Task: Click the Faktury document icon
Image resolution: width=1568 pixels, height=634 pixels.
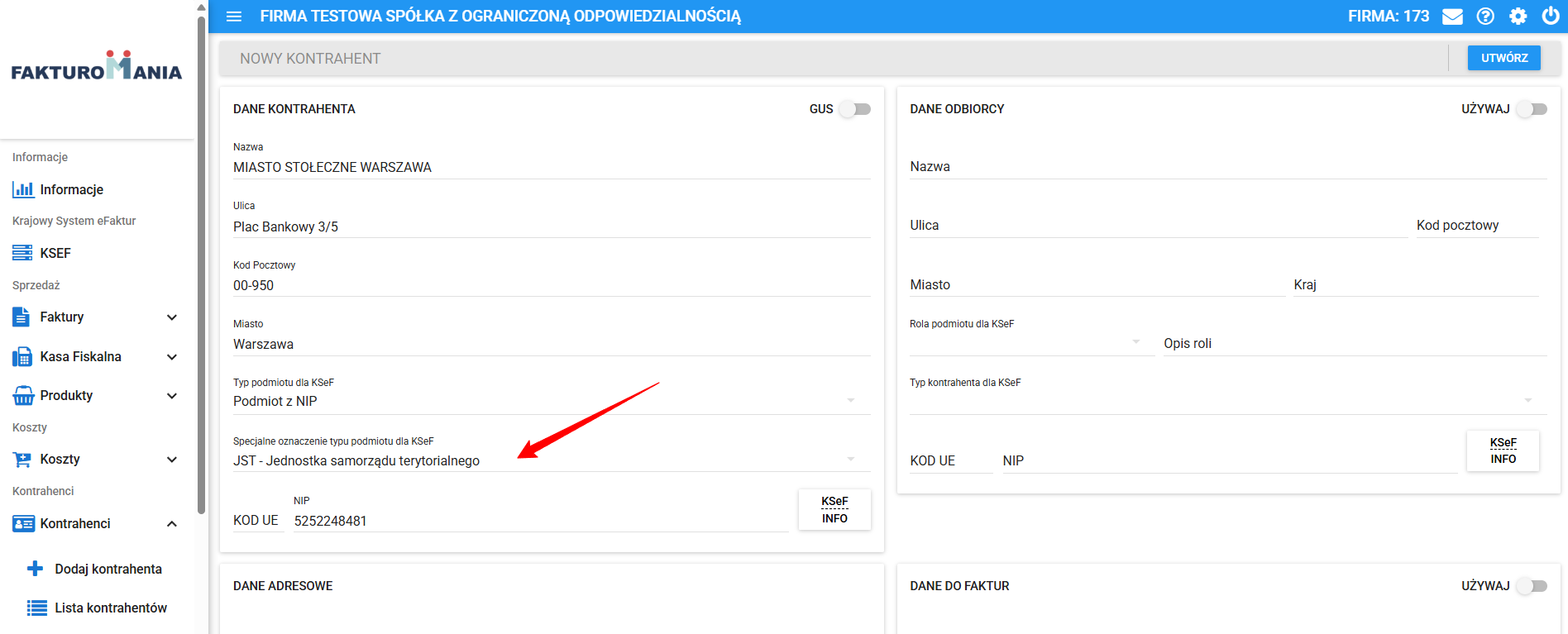Action: tap(22, 317)
